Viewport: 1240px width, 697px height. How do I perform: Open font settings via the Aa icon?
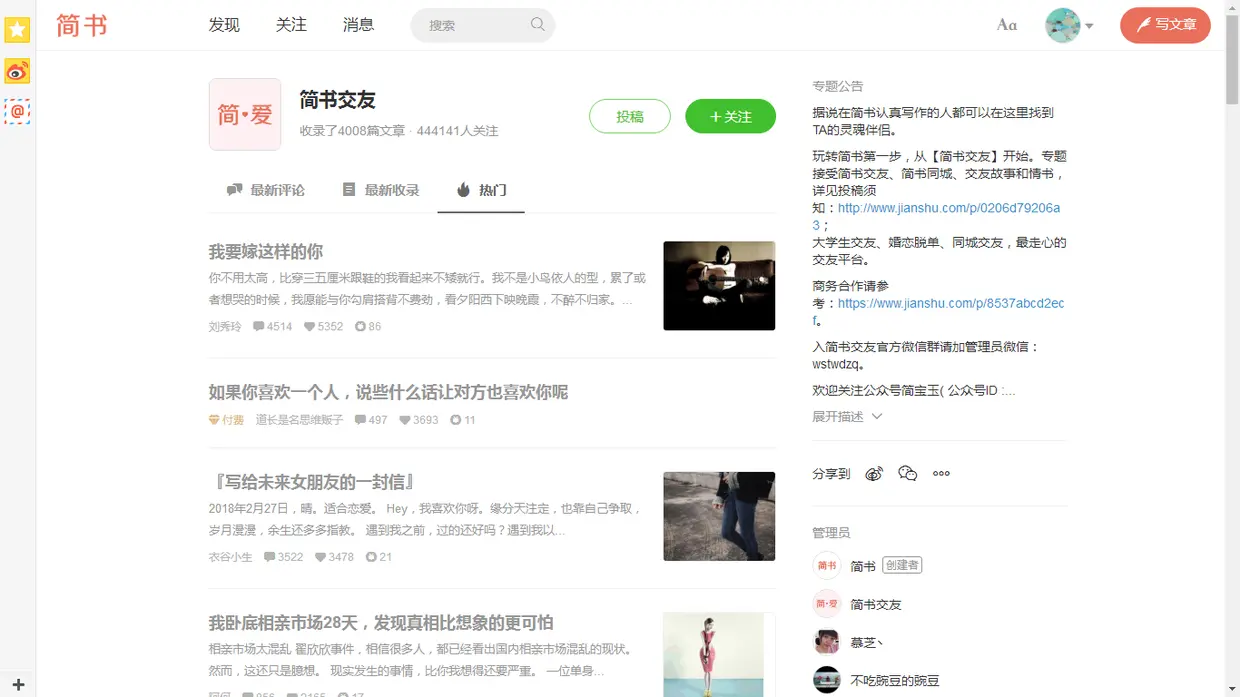pos(1006,24)
